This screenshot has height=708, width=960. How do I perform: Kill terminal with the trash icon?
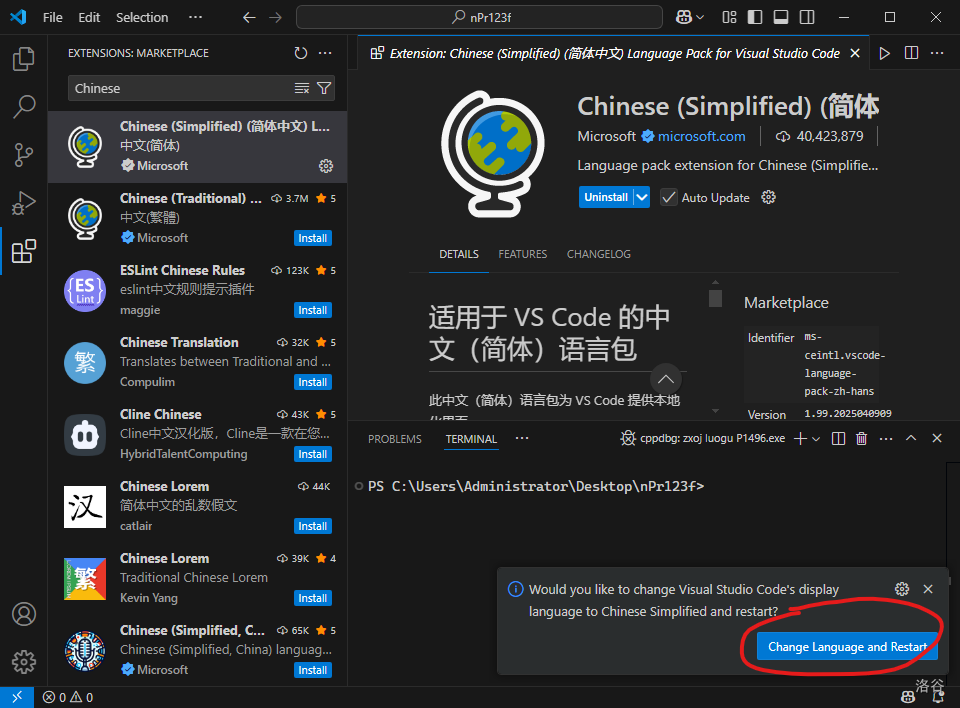(861, 439)
